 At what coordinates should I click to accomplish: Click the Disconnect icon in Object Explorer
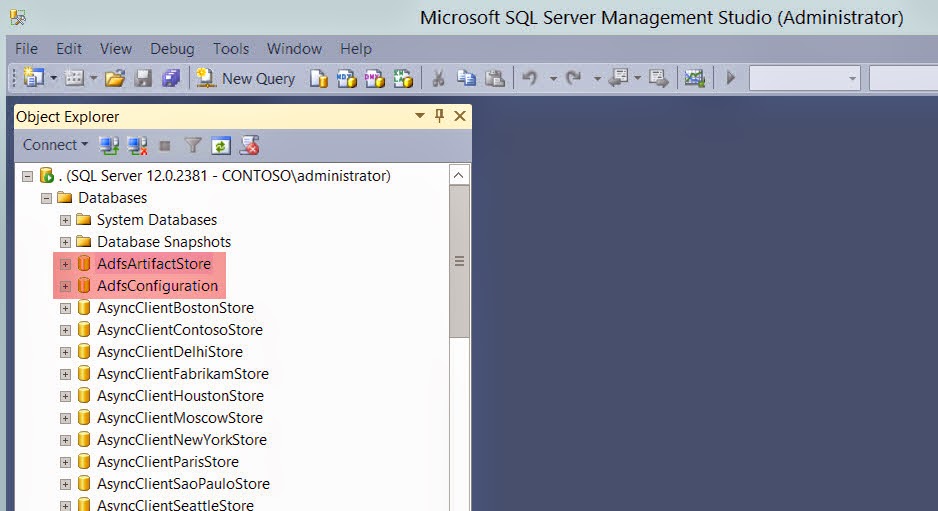pyautogui.click(x=137, y=145)
